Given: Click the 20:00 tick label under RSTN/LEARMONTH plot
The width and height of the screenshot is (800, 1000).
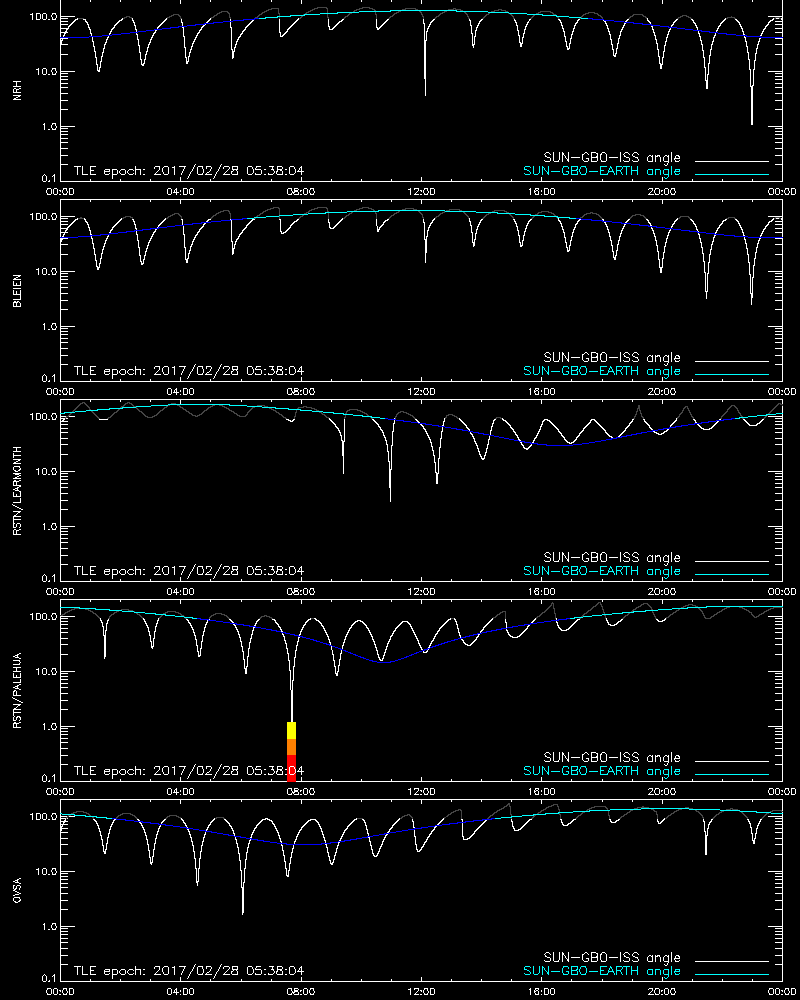Looking at the screenshot, I should (x=662, y=591).
